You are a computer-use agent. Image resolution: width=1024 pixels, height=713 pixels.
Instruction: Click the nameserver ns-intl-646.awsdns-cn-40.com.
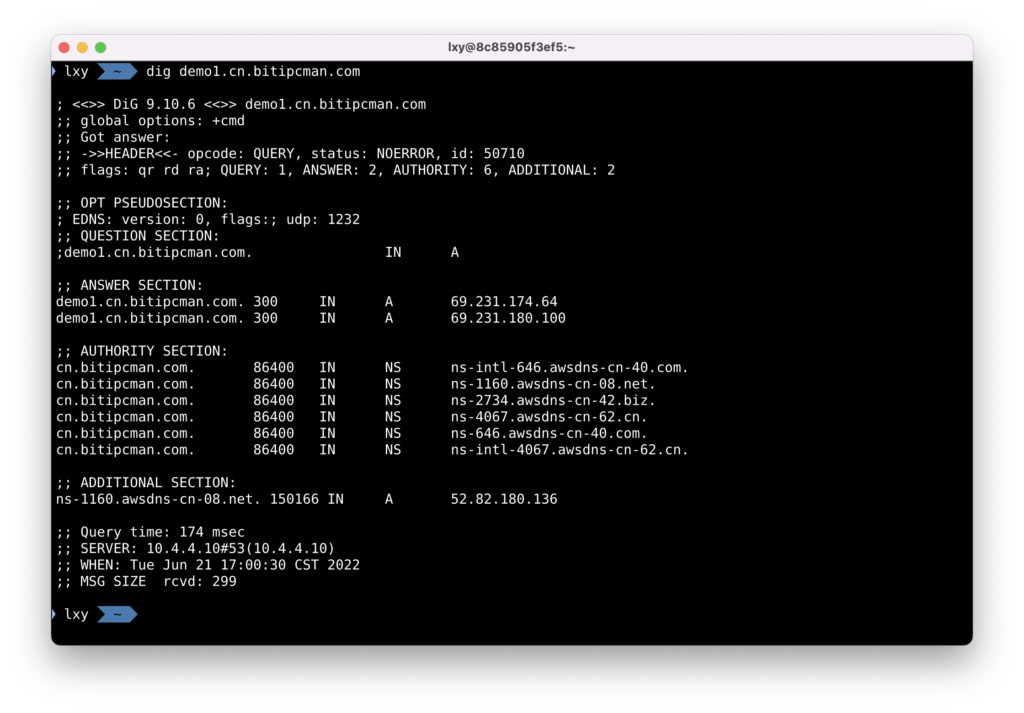click(x=570, y=368)
